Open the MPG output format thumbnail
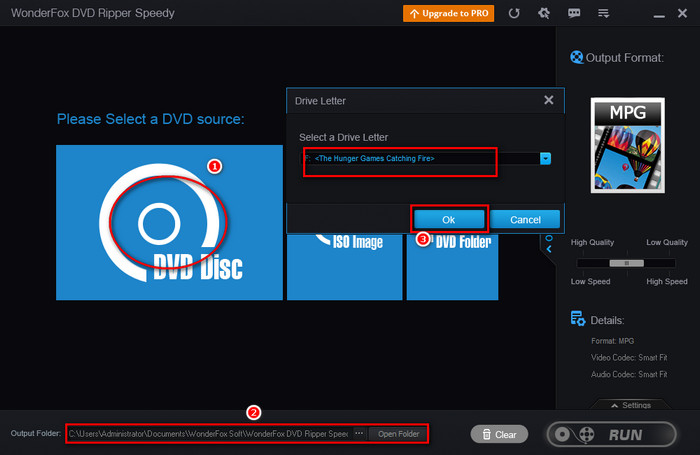This screenshot has width=700, height=455. pos(628,146)
